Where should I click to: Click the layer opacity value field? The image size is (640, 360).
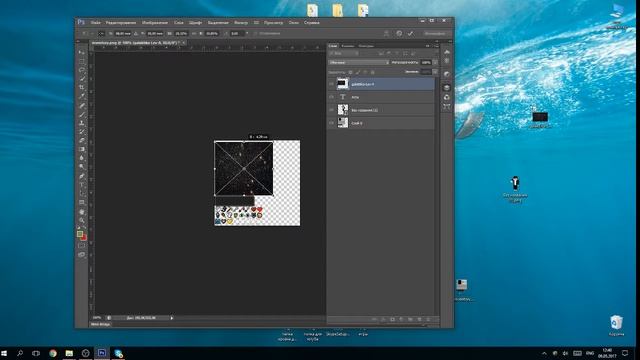(426, 62)
